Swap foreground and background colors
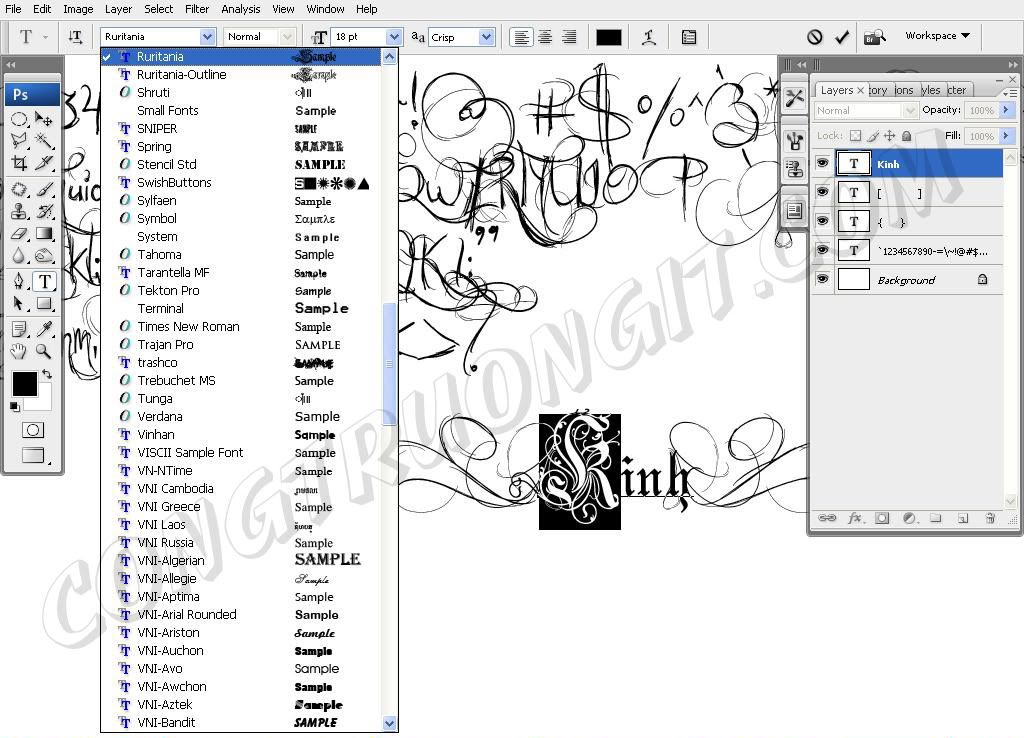Image resolution: width=1024 pixels, height=738 pixels. (x=47, y=374)
